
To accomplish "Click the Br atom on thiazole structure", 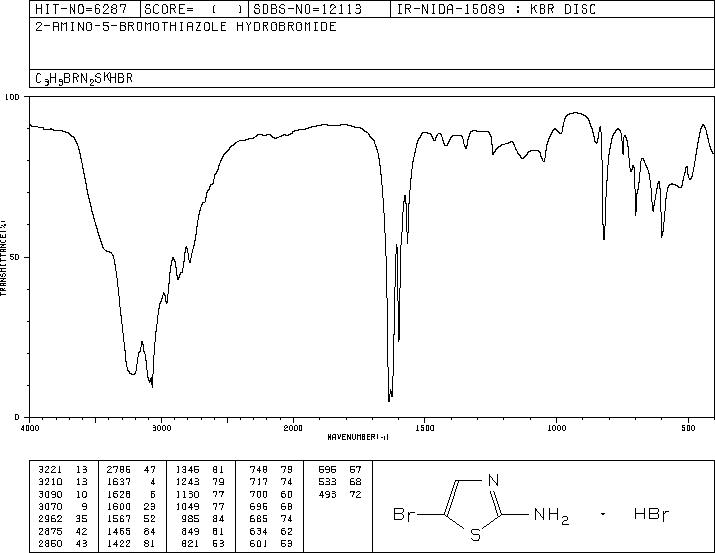I will coord(404,515).
